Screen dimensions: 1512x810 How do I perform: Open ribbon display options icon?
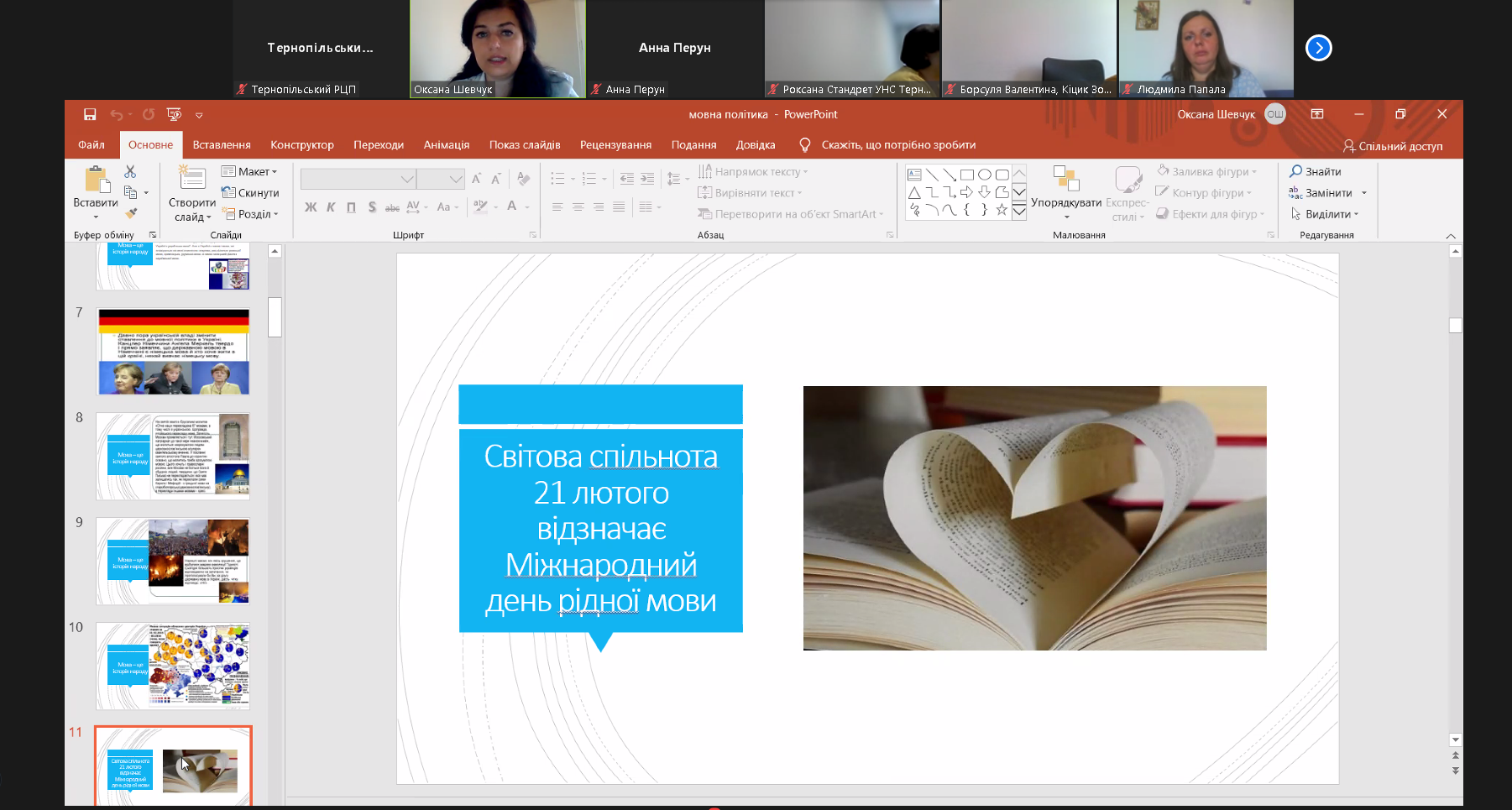coord(1317,114)
